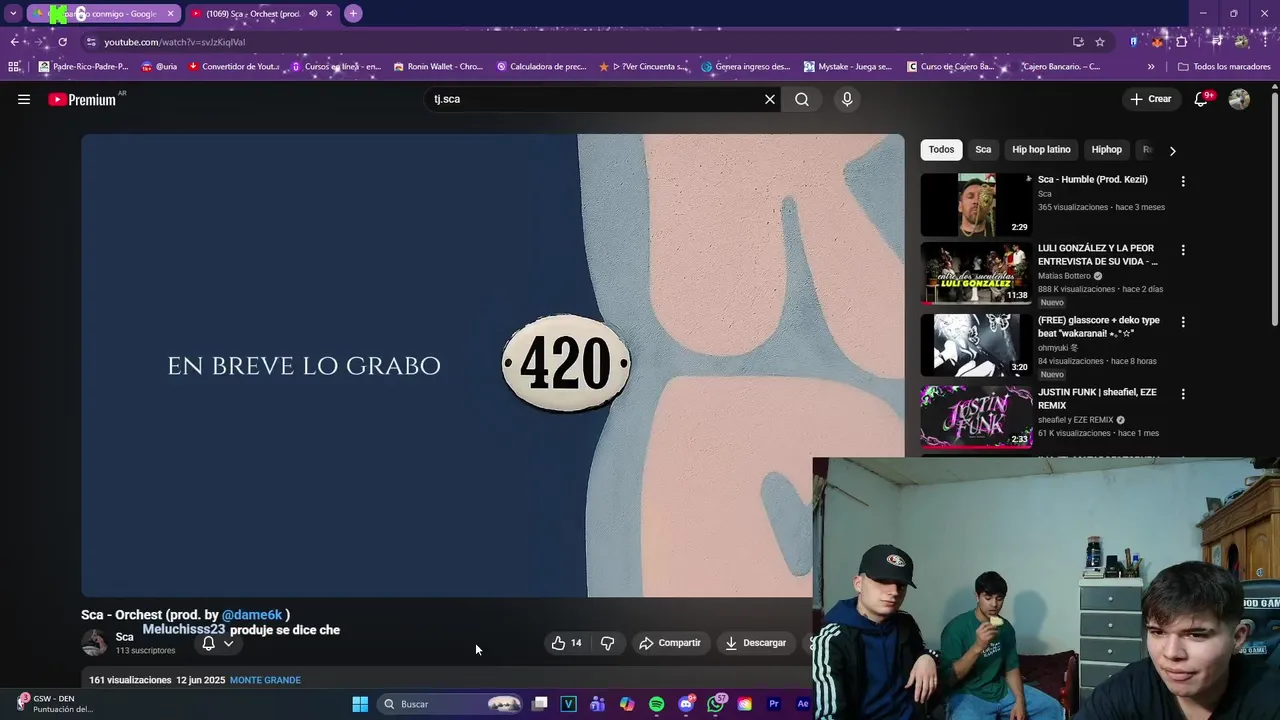Click the taskbar Buscar search box
This screenshot has width=1280, height=720.
pos(452,704)
